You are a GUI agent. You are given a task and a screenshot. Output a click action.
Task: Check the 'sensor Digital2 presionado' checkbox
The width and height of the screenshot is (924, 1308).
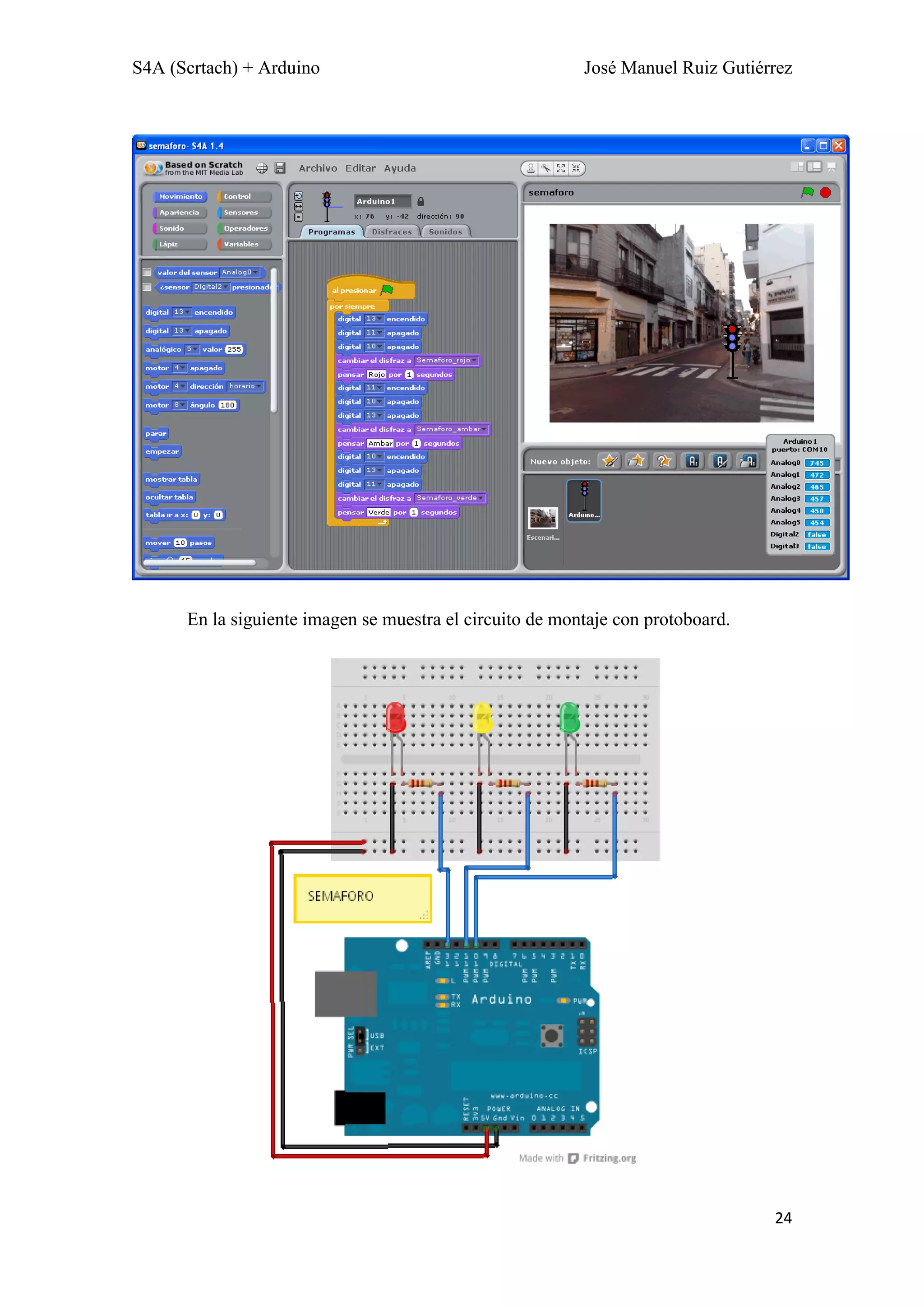[148, 287]
